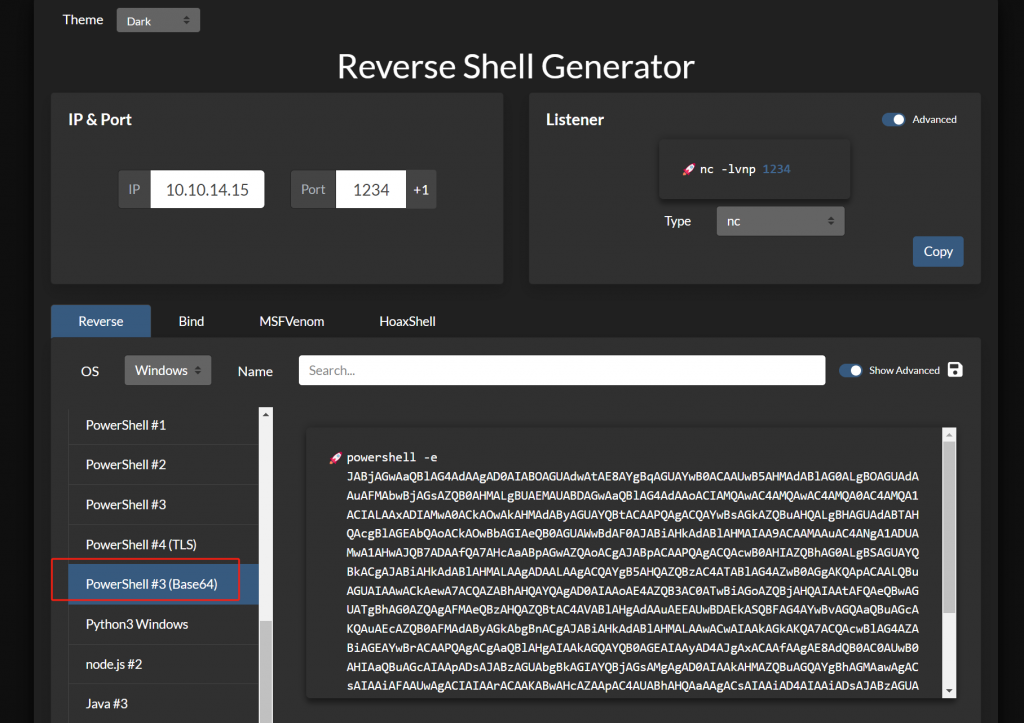This screenshot has height=723, width=1024.
Task: Click the save icon beside Show Advanced
Action: 955,370
